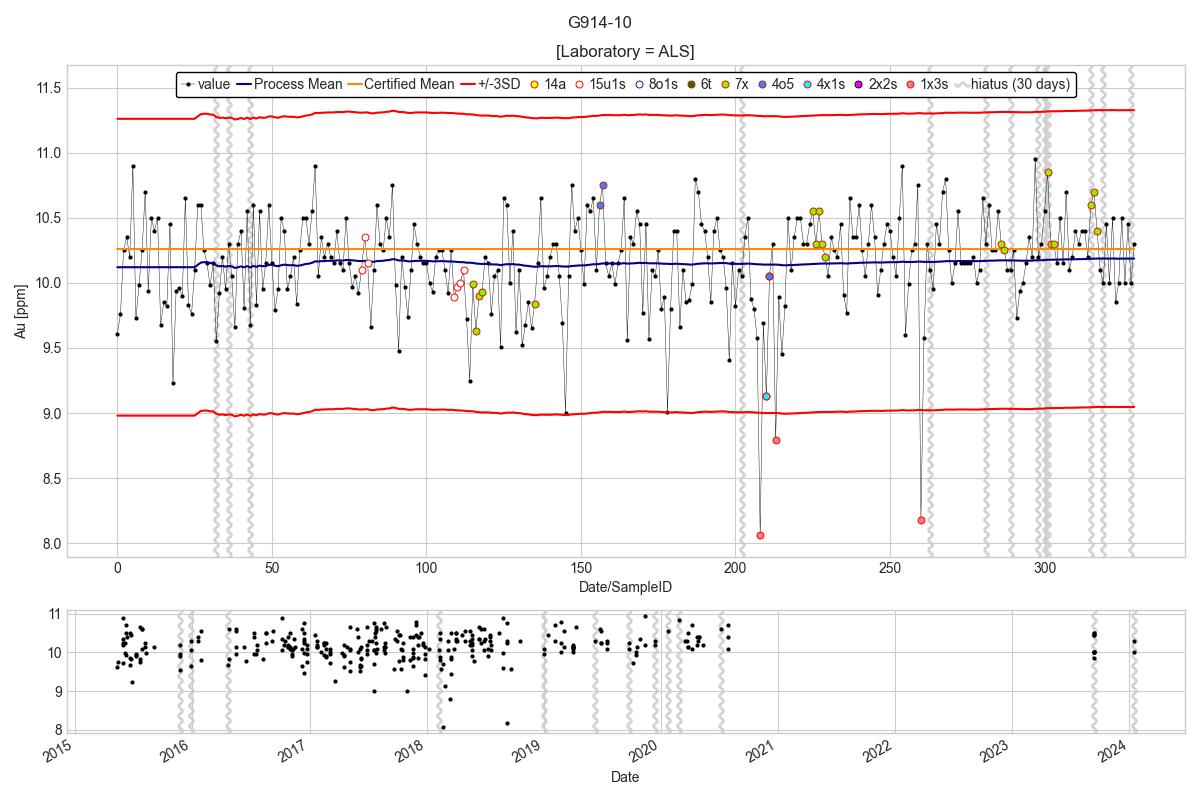Viewport: 1200px width, 800px height.
Task: Click the 14a yellow marker in legend
Action: coord(534,85)
